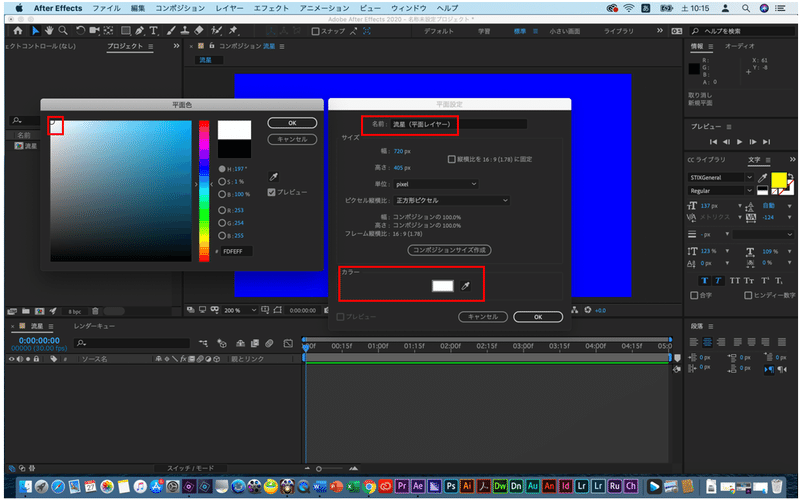Click キャンセル in the 平面設定 dialog
Image resolution: width=800 pixels, height=499 pixels.
[483, 317]
